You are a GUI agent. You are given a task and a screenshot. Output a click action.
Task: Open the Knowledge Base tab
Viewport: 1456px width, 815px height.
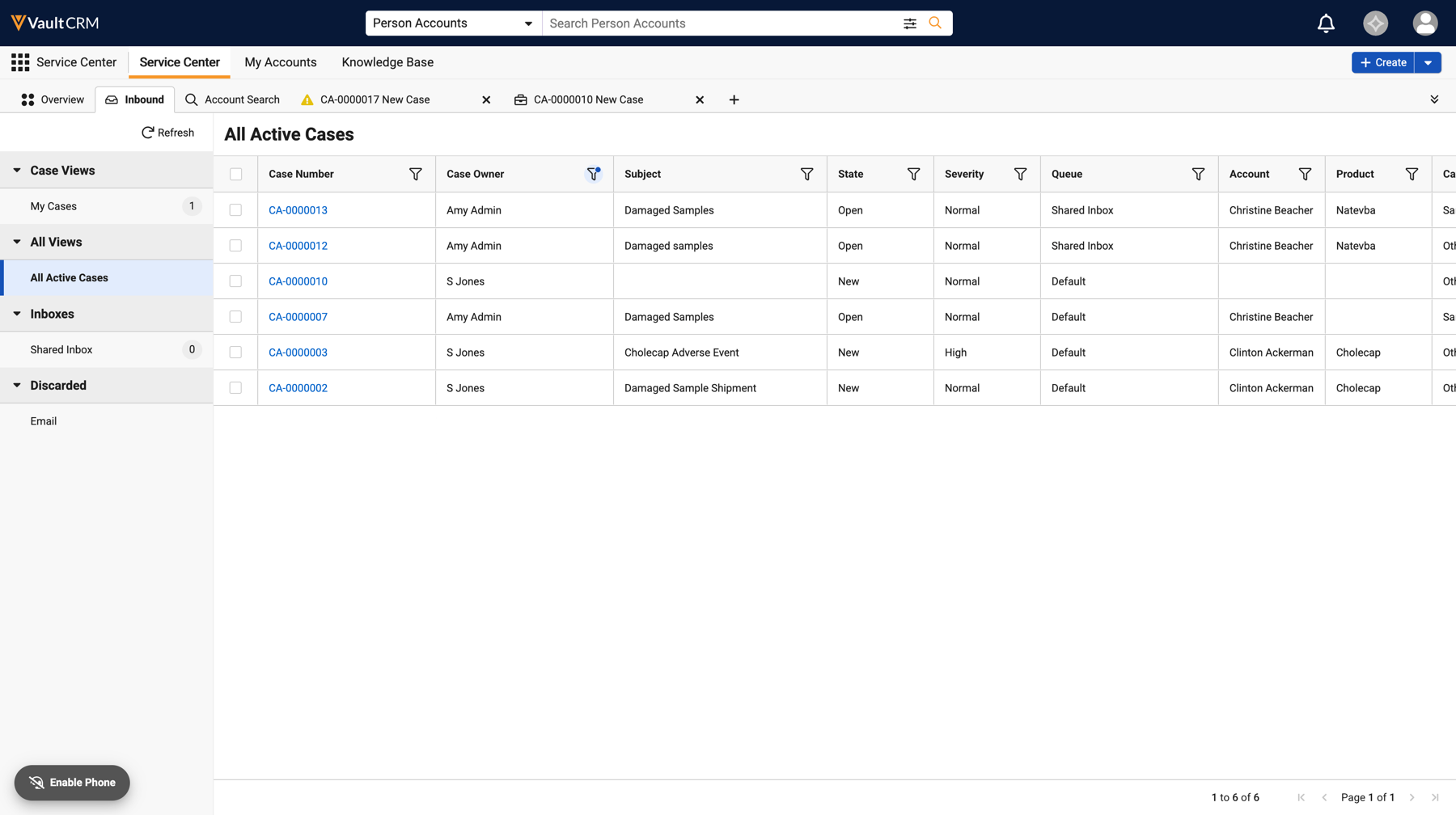pyautogui.click(x=387, y=62)
